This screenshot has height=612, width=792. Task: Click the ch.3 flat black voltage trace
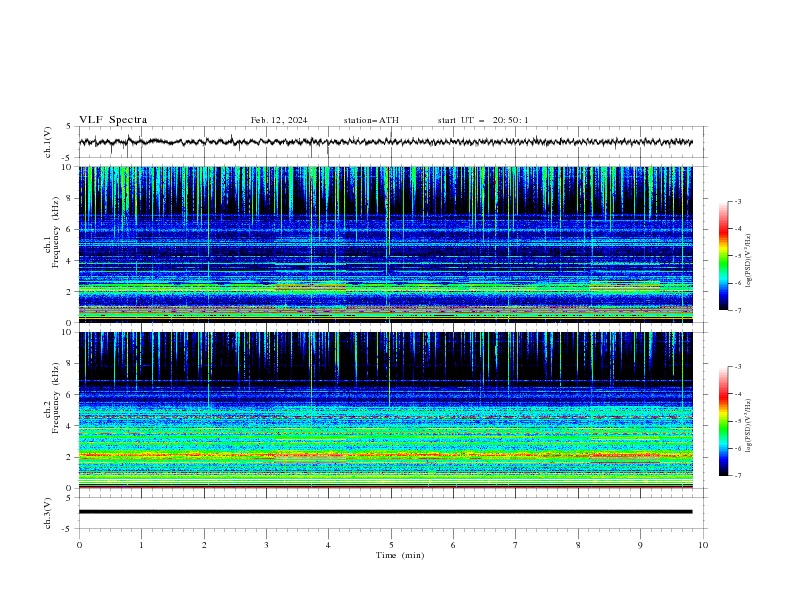[x=385, y=512]
